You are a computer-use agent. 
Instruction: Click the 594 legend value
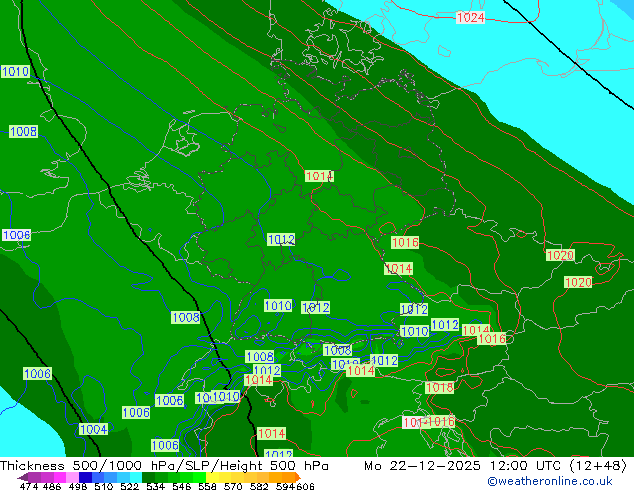[285, 486]
